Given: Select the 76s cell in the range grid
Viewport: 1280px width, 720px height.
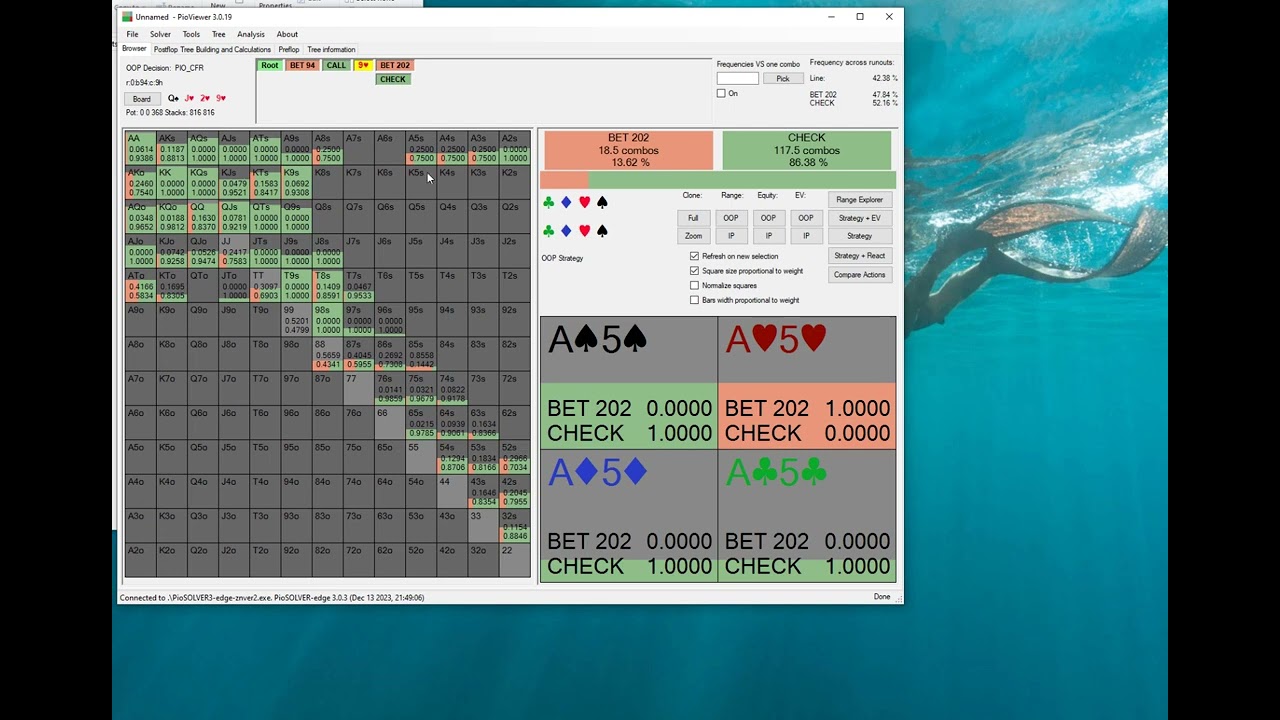Looking at the screenshot, I should [x=389, y=389].
